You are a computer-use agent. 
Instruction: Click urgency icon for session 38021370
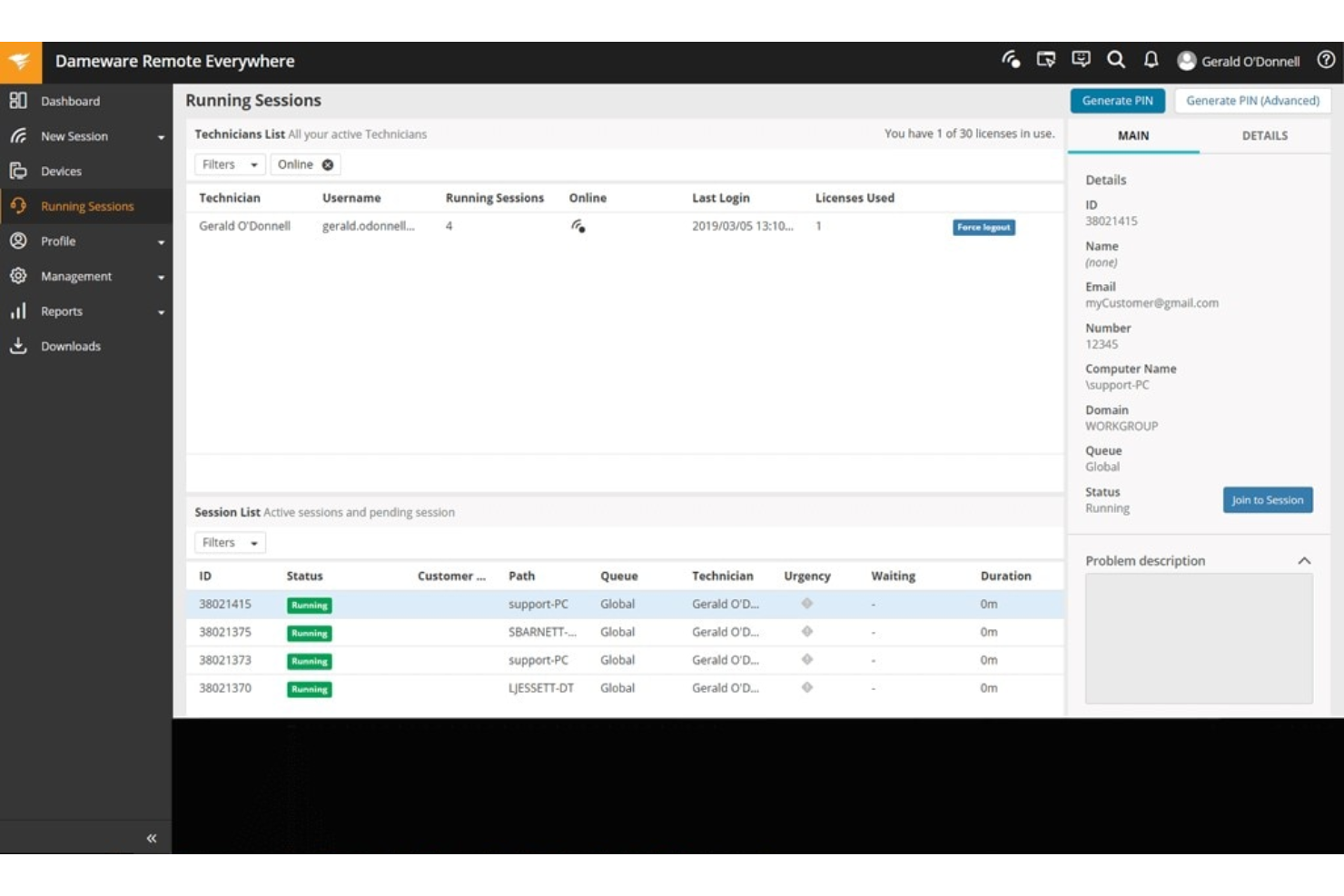tap(806, 688)
